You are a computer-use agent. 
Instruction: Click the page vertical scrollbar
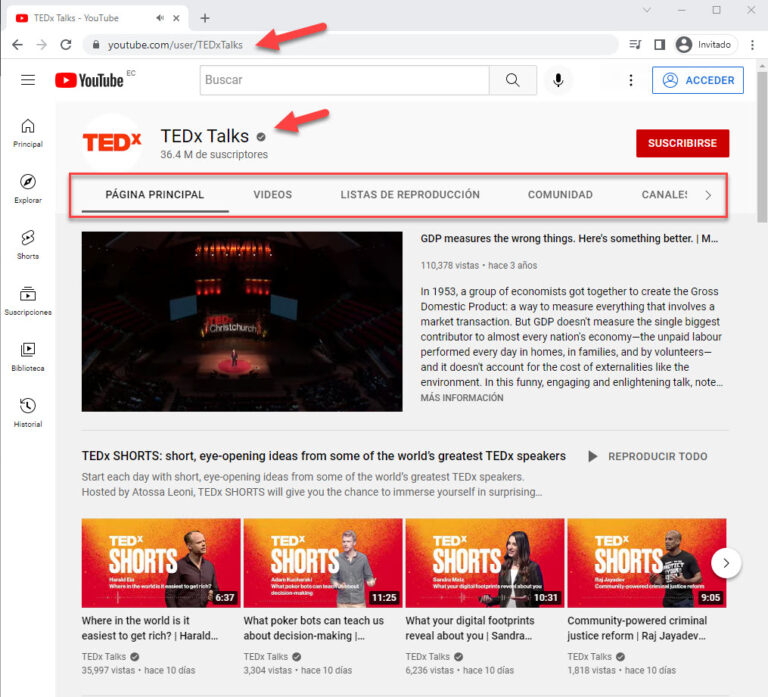tap(762, 147)
